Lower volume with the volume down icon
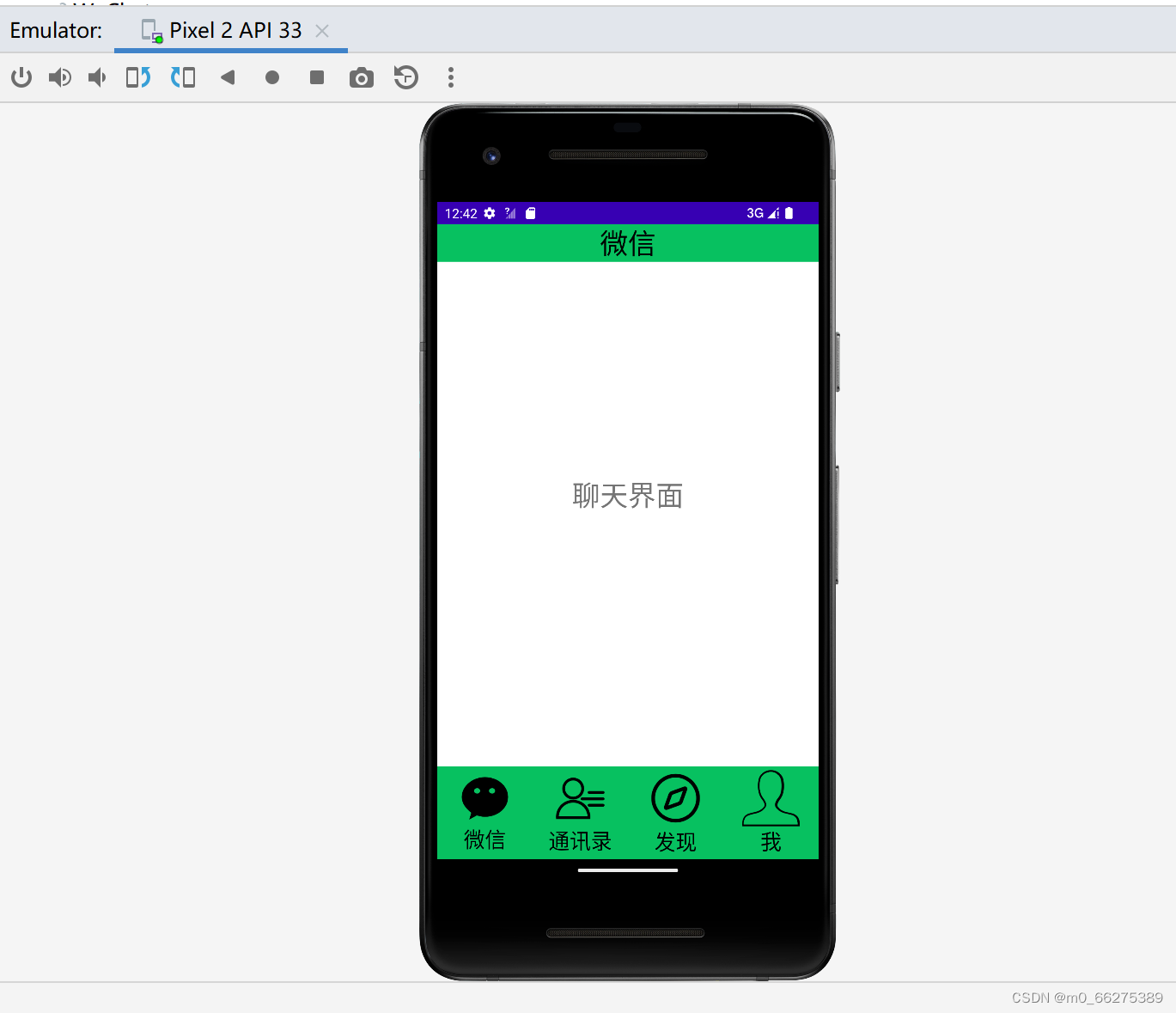Image resolution: width=1176 pixels, height=1013 pixels. tap(97, 77)
